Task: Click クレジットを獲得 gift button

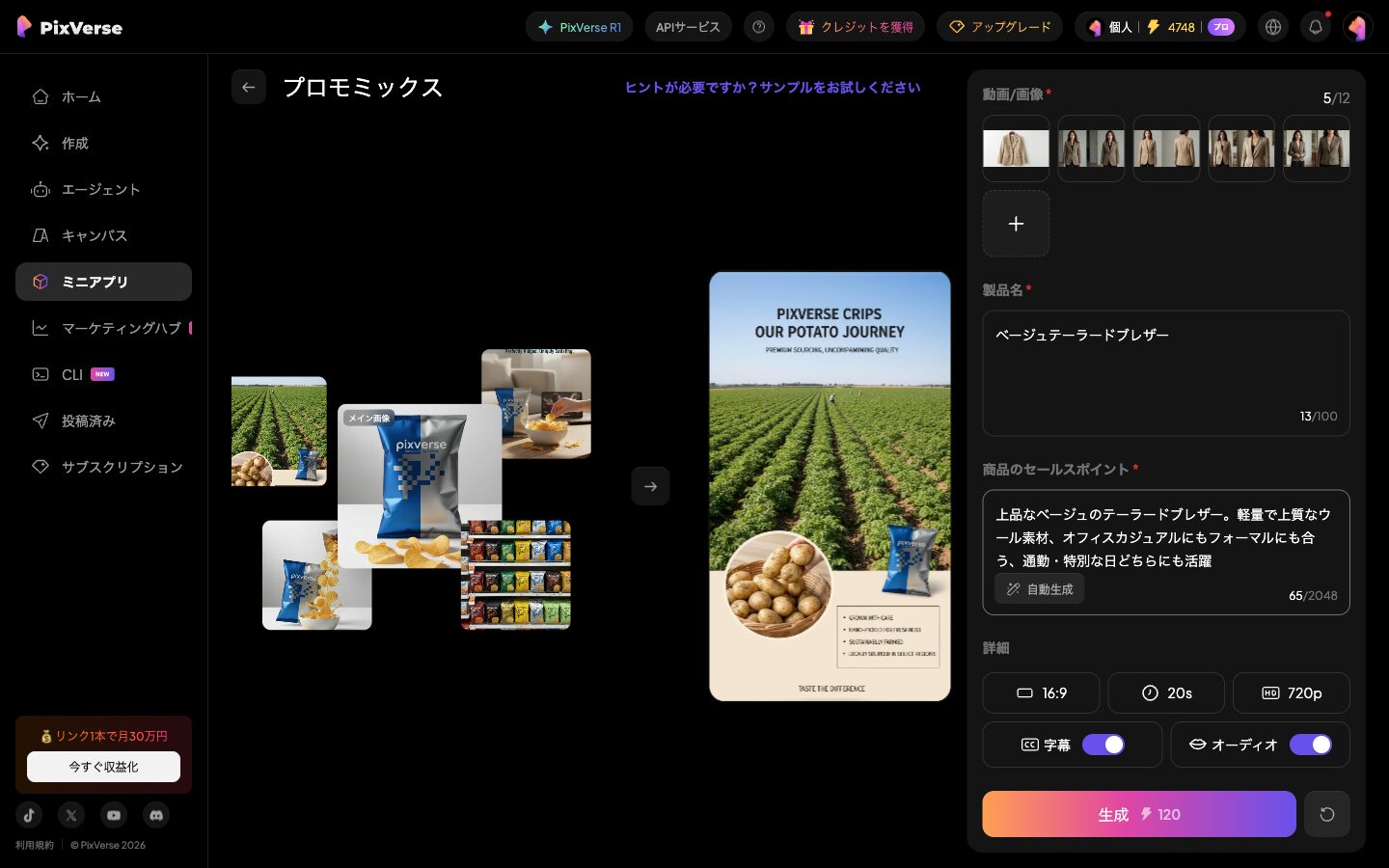Action: point(856,27)
